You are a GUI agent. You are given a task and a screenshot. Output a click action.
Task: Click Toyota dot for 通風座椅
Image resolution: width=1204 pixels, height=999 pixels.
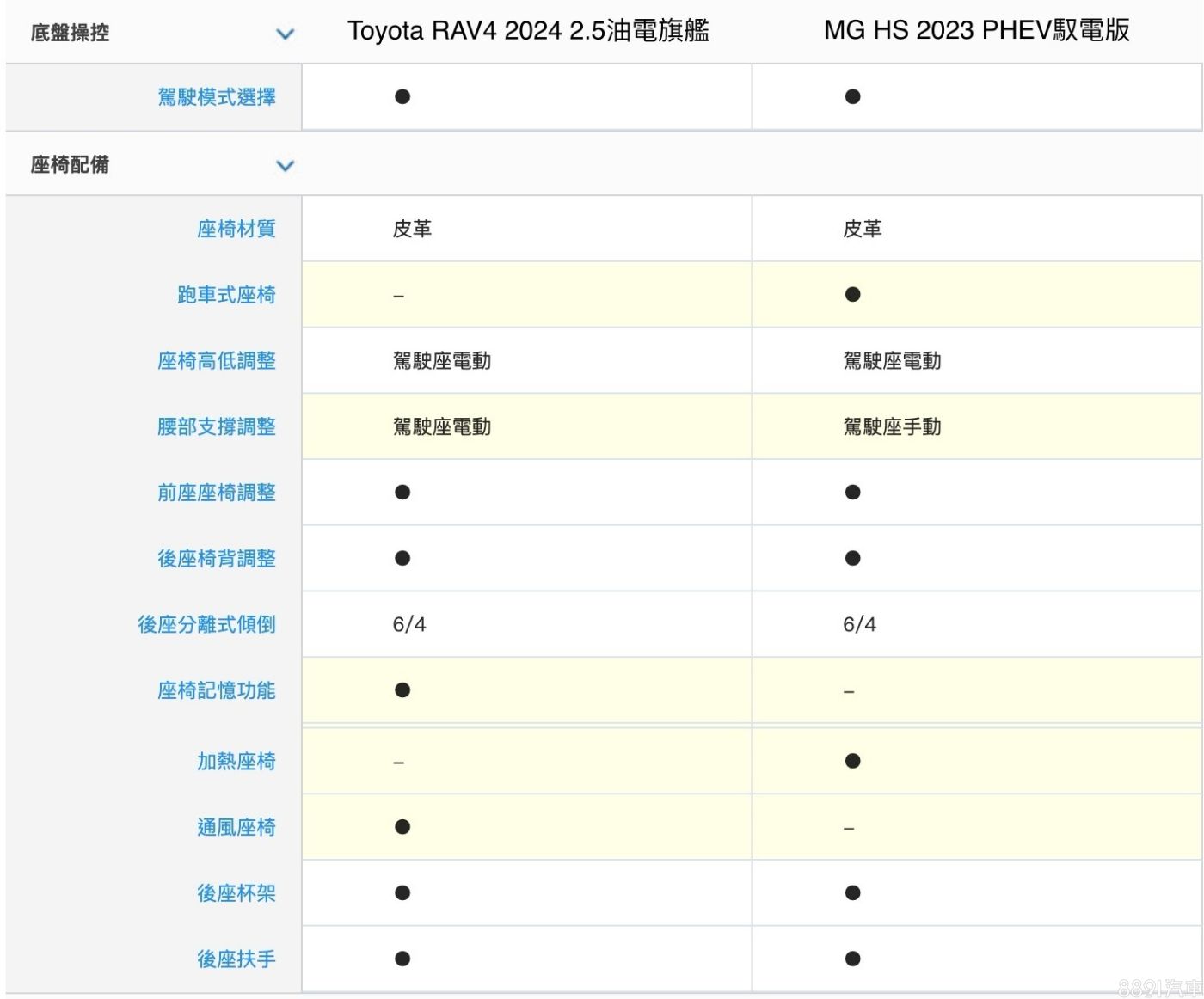click(402, 827)
